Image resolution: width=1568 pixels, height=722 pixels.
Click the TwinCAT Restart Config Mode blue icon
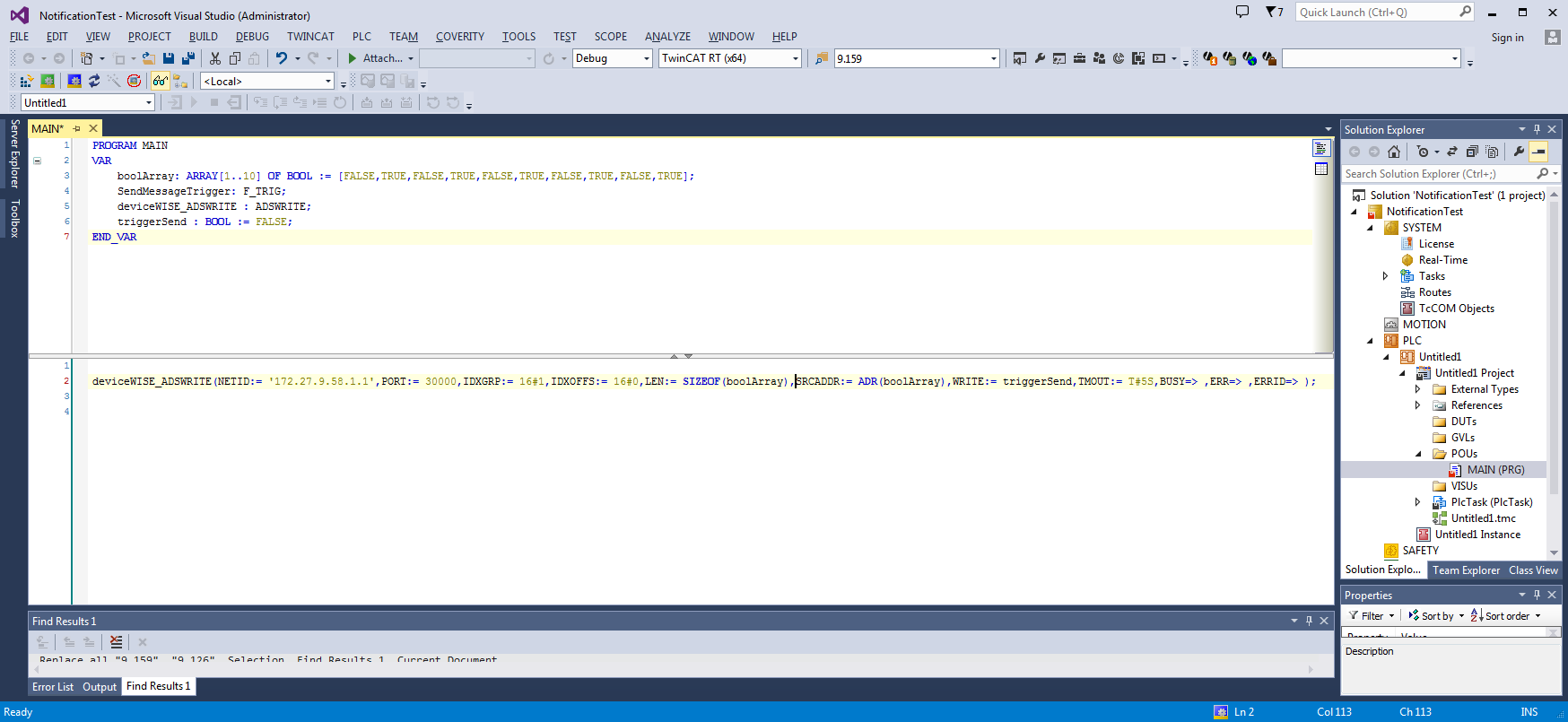[74, 81]
